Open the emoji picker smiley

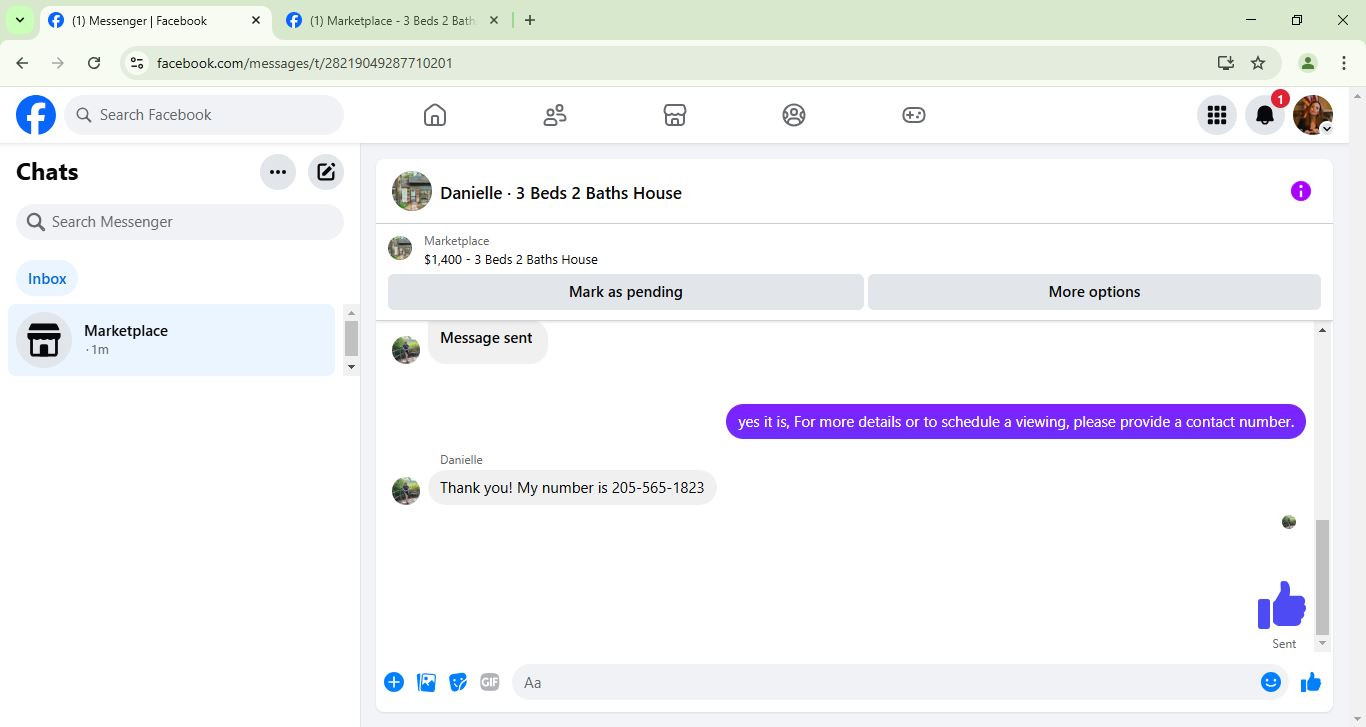pos(1271,682)
